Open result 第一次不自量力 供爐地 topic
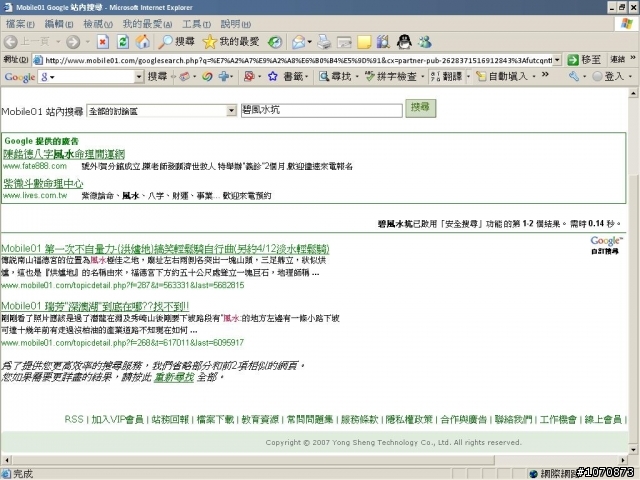The image size is (640, 480). point(165,249)
